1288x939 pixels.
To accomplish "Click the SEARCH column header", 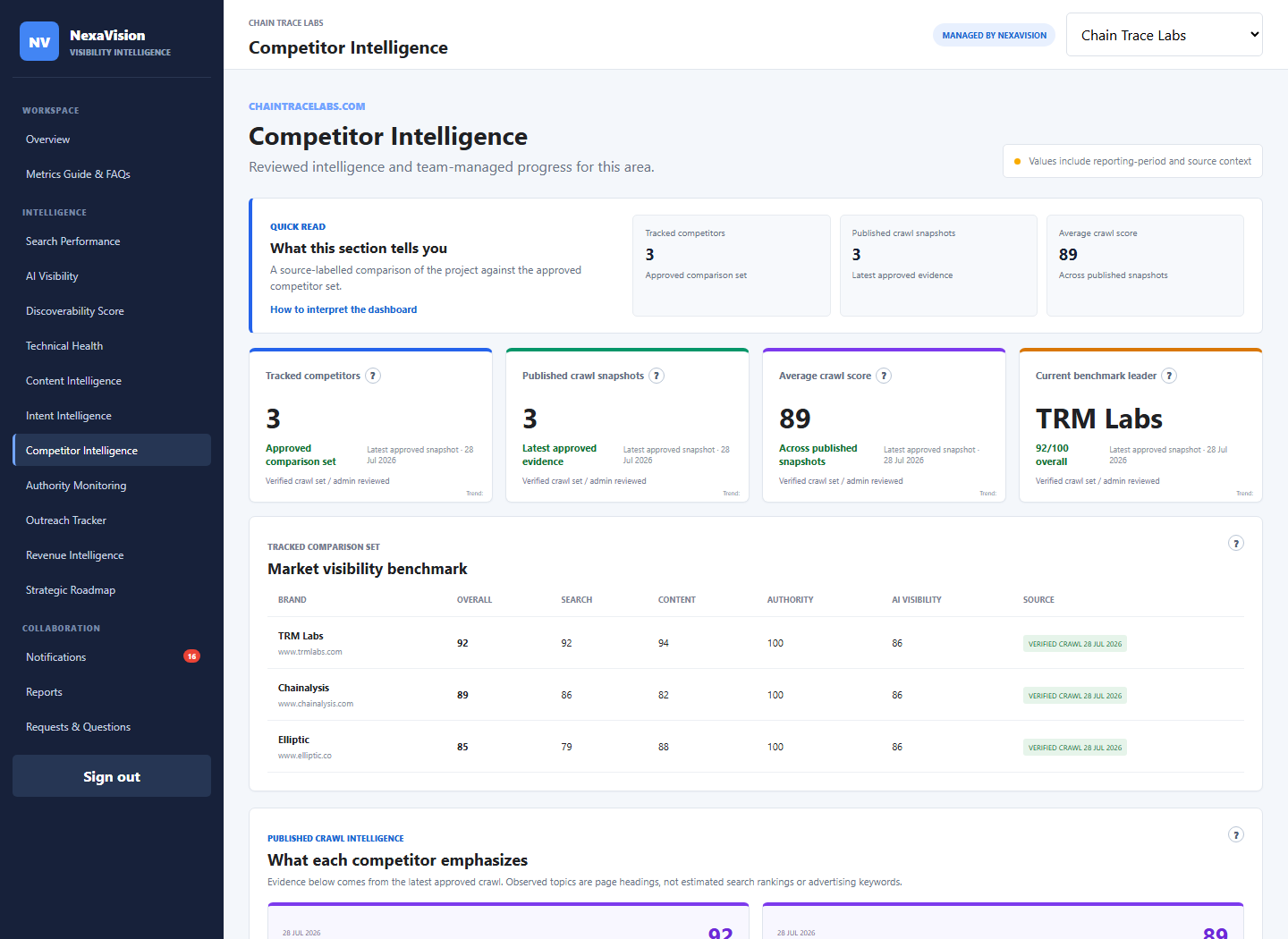I will (x=576, y=600).
